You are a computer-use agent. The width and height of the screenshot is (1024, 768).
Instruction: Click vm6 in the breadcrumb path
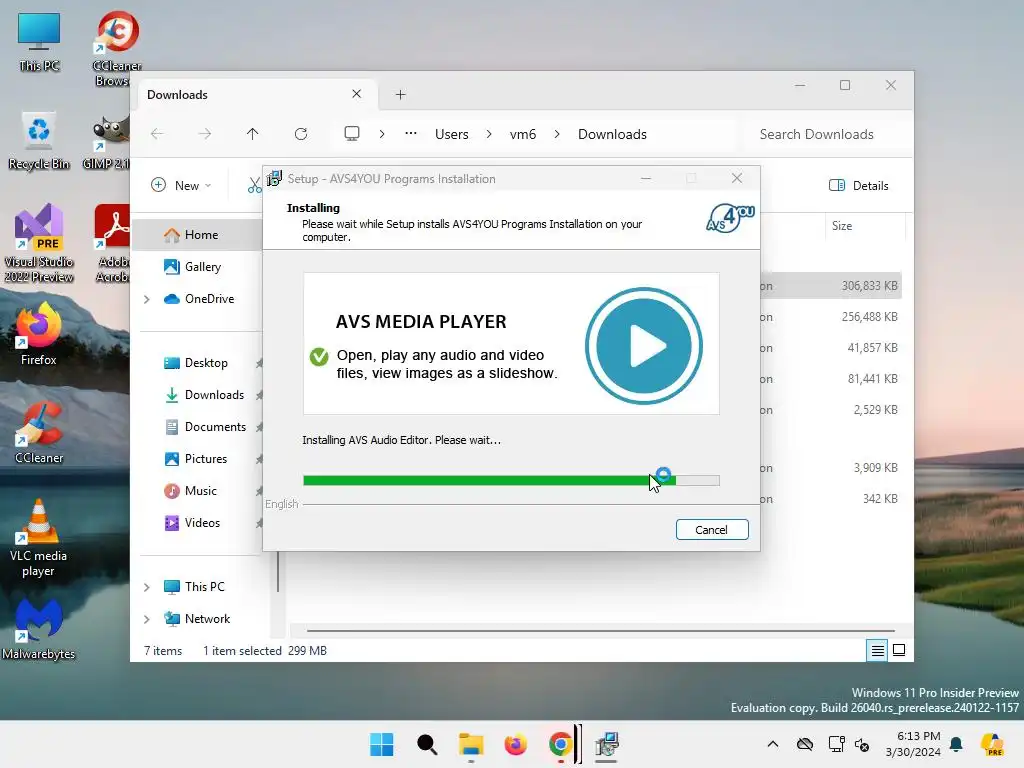click(x=523, y=134)
